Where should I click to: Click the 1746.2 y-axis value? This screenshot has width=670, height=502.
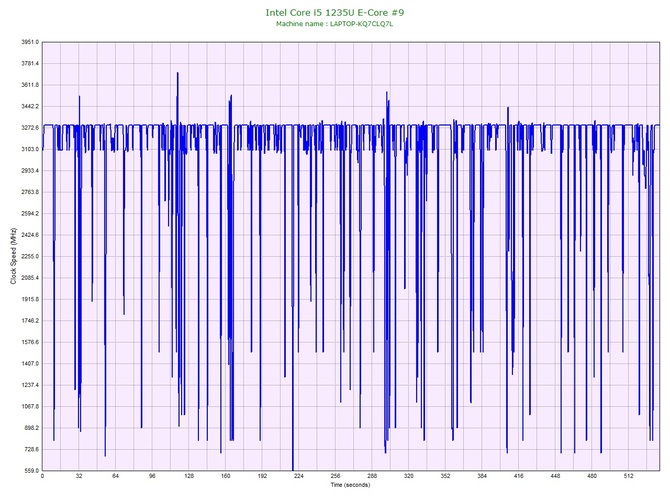[30, 321]
